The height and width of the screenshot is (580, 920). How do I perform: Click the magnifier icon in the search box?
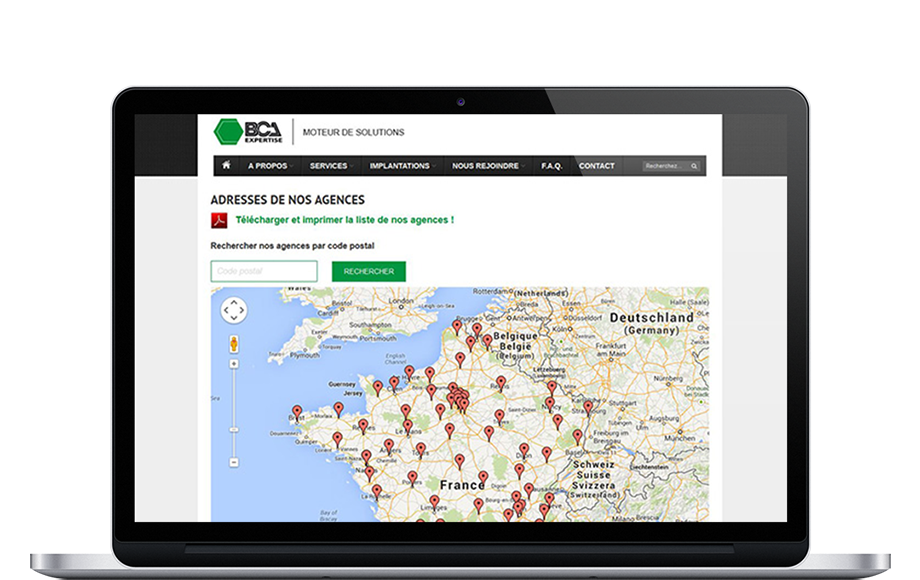[695, 166]
